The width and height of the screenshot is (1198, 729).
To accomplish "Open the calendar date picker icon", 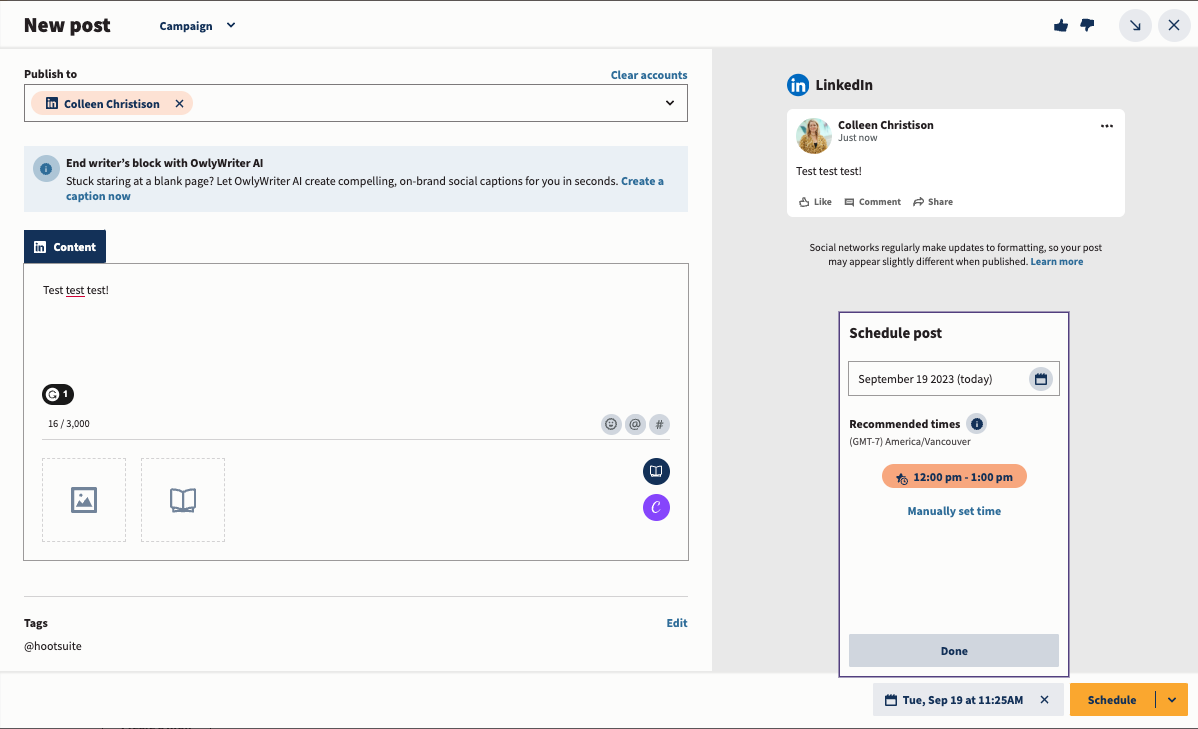I will coord(1041,379).
